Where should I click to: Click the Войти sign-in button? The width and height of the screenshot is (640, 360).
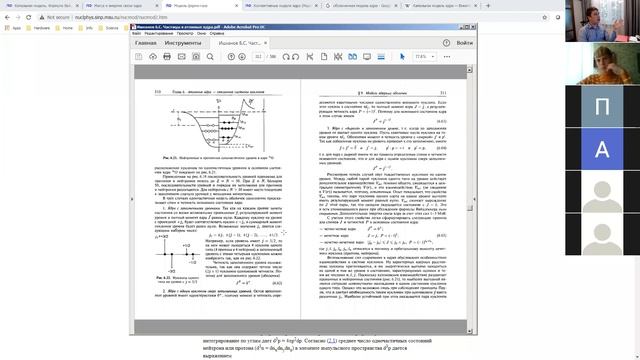pyautogui.click(x=464, y=43)
